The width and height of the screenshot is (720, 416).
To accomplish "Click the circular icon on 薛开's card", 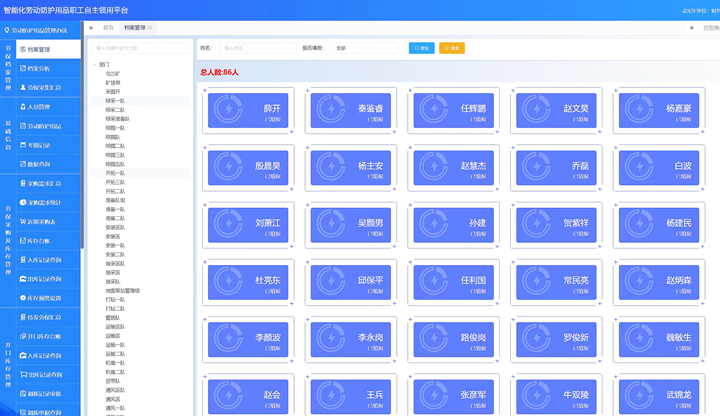I will coord(230,110).
